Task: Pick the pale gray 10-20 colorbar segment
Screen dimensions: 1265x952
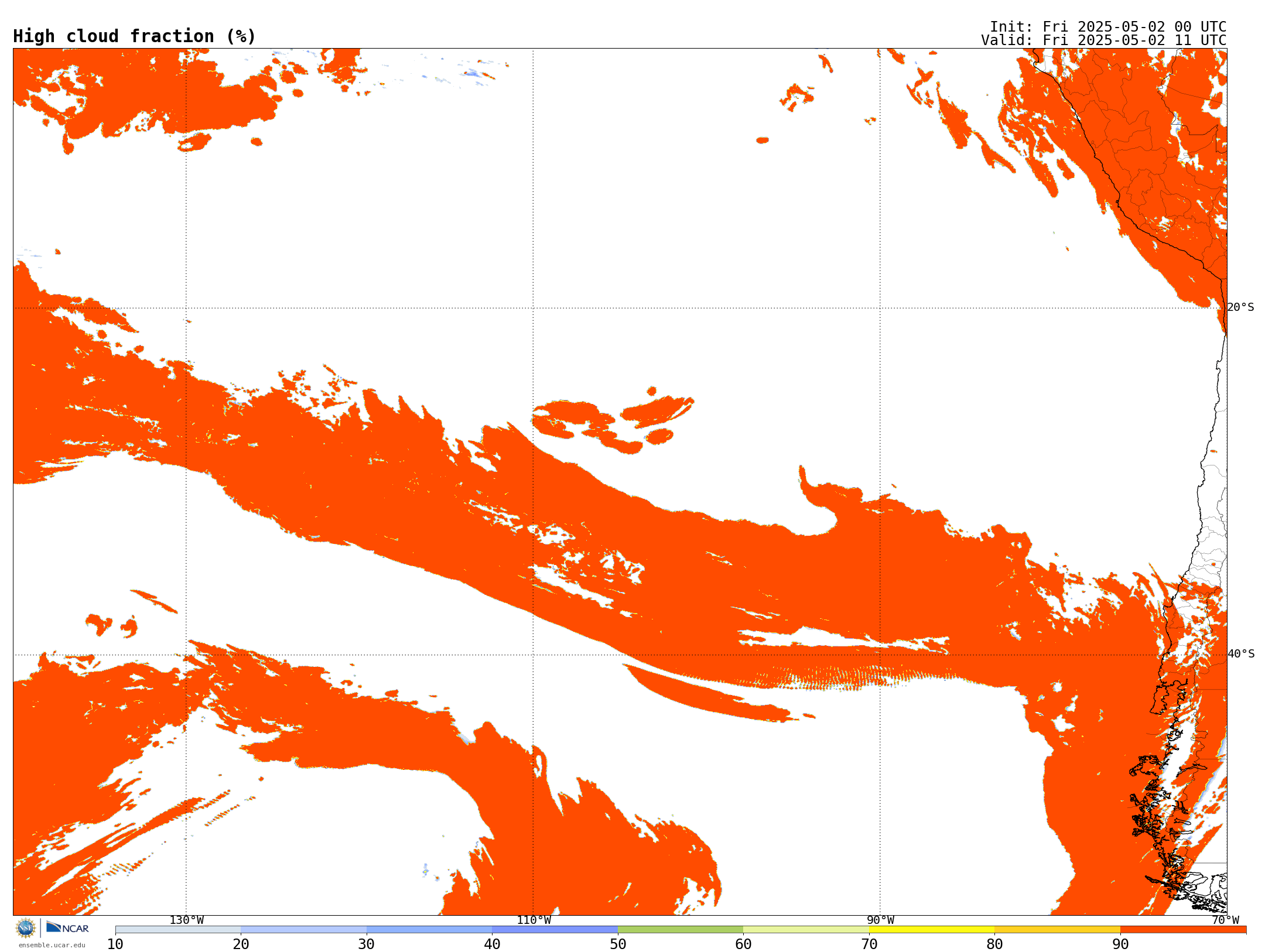Action: (x=178, y=930)
